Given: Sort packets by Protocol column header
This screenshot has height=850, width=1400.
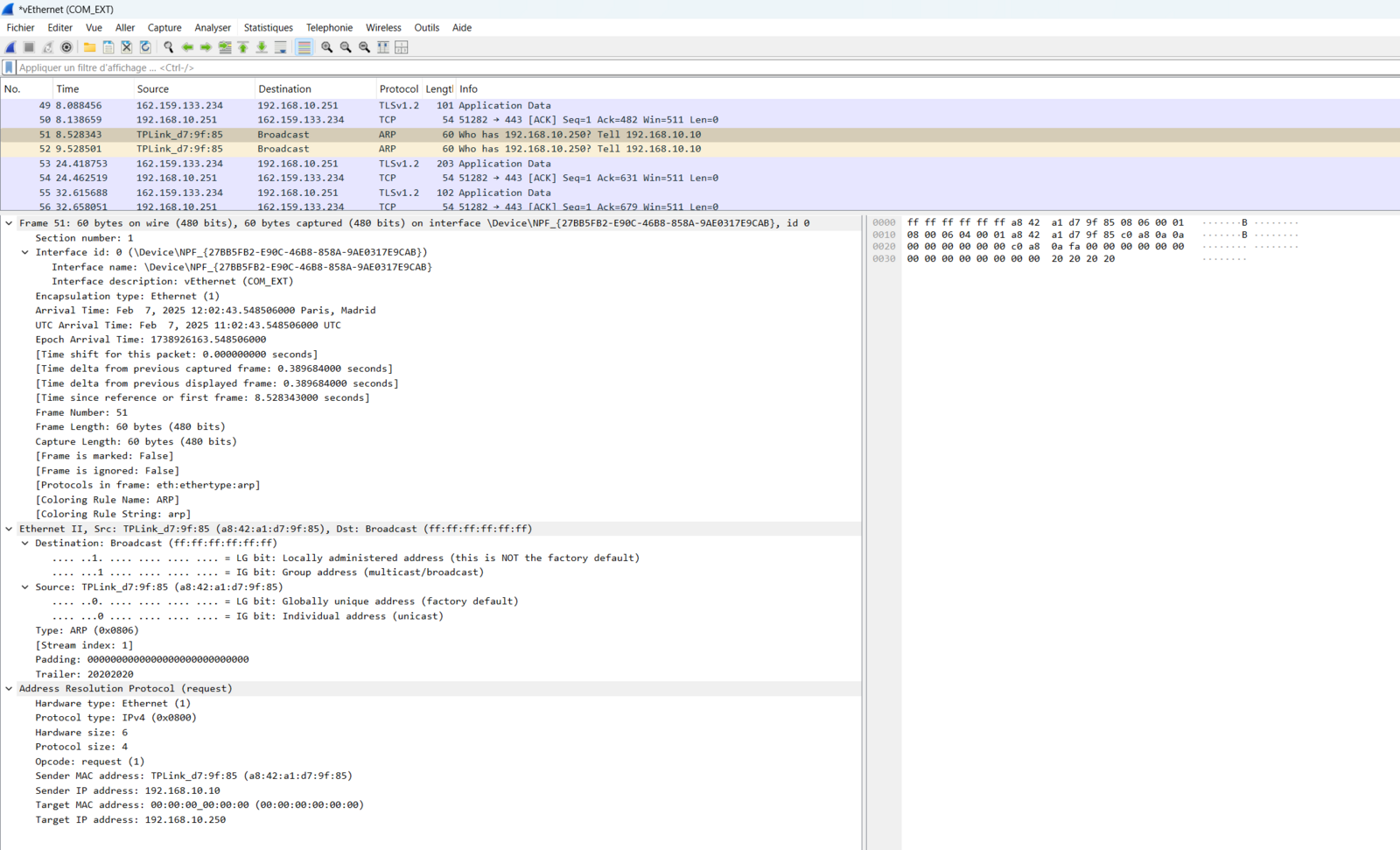Looking at the screenshot, I should tap(398, 89).
